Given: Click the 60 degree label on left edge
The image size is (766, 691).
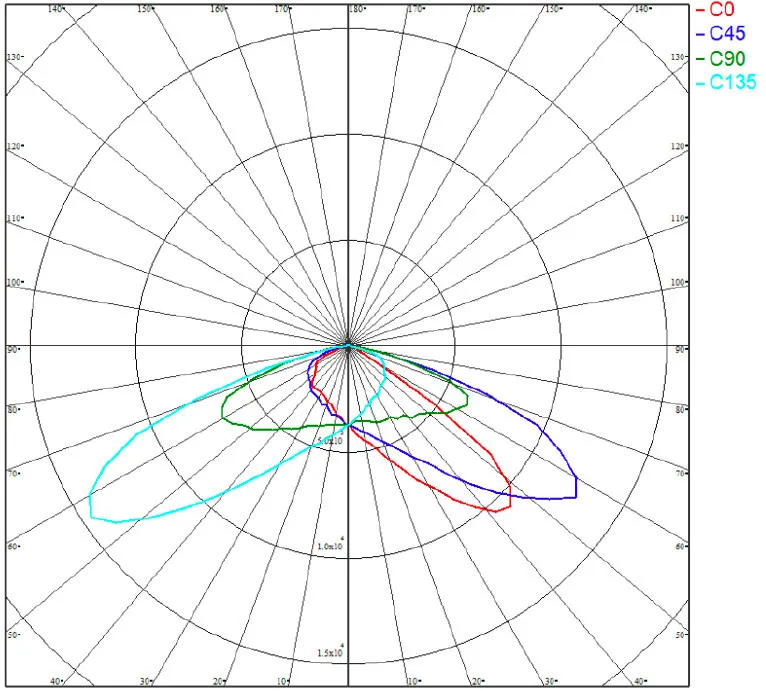Looking at the screenshot, I should point(14,546).
